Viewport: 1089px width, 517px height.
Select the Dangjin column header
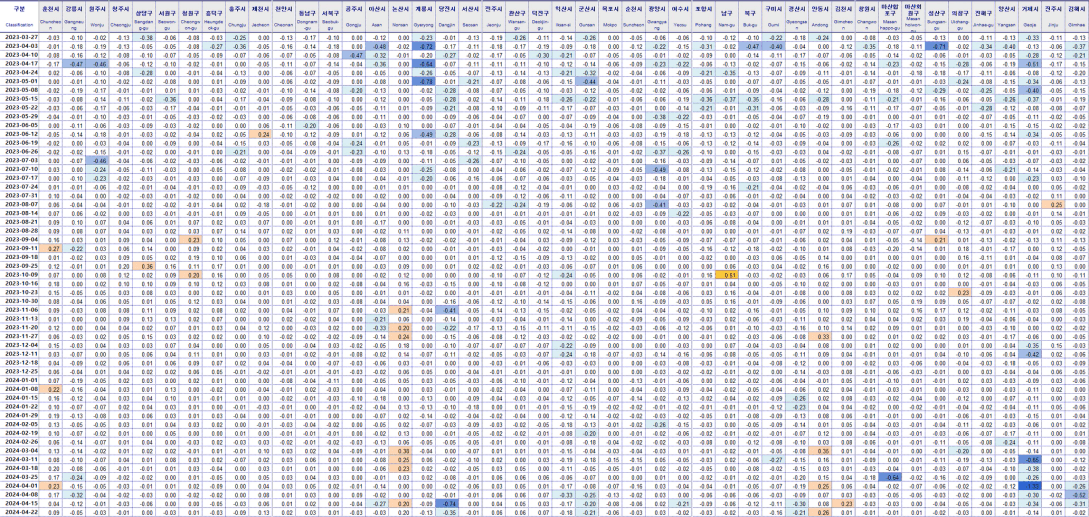(x=448, y=17)
